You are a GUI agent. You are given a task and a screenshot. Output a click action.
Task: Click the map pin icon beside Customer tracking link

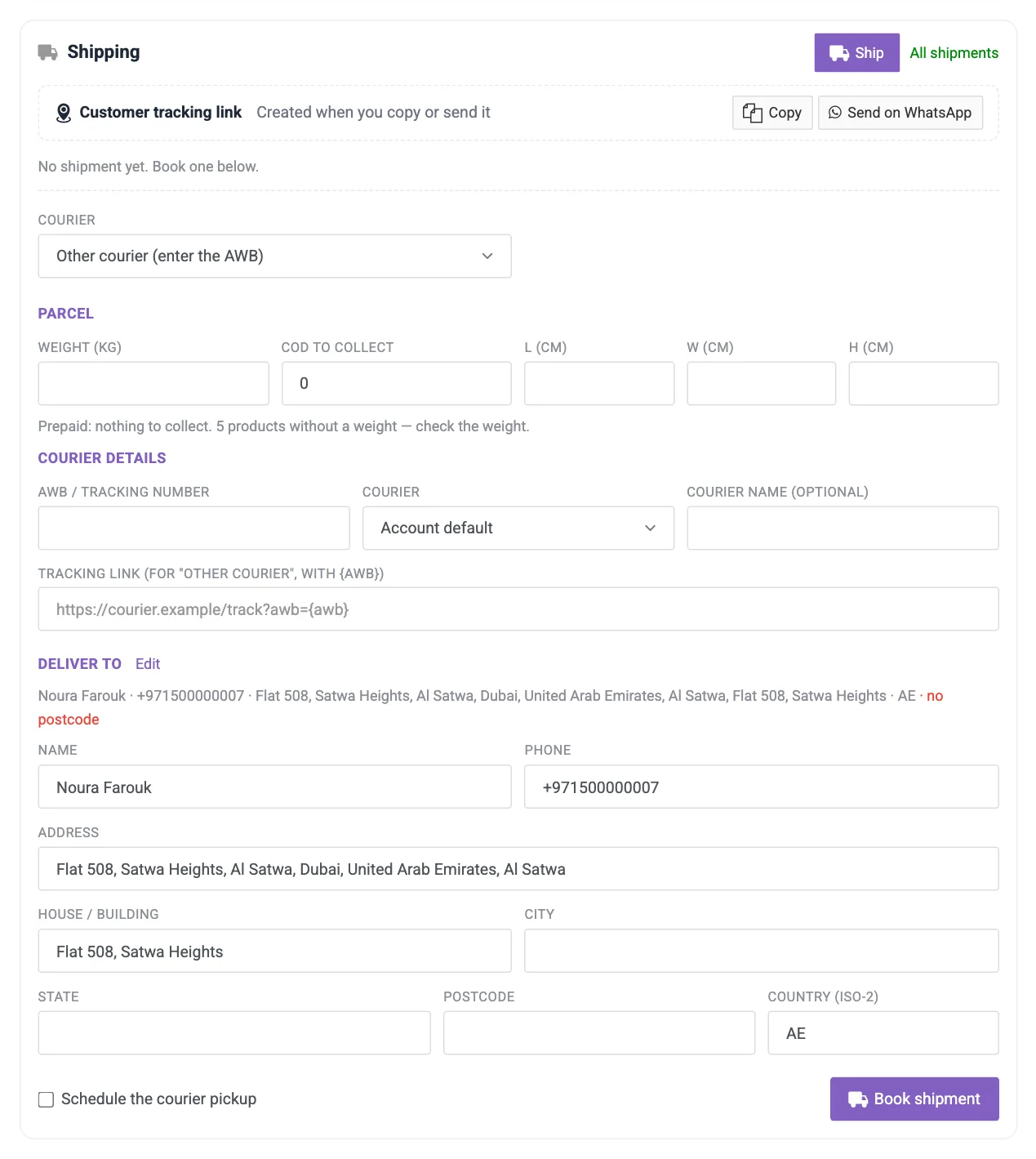(x=64, y=113)
